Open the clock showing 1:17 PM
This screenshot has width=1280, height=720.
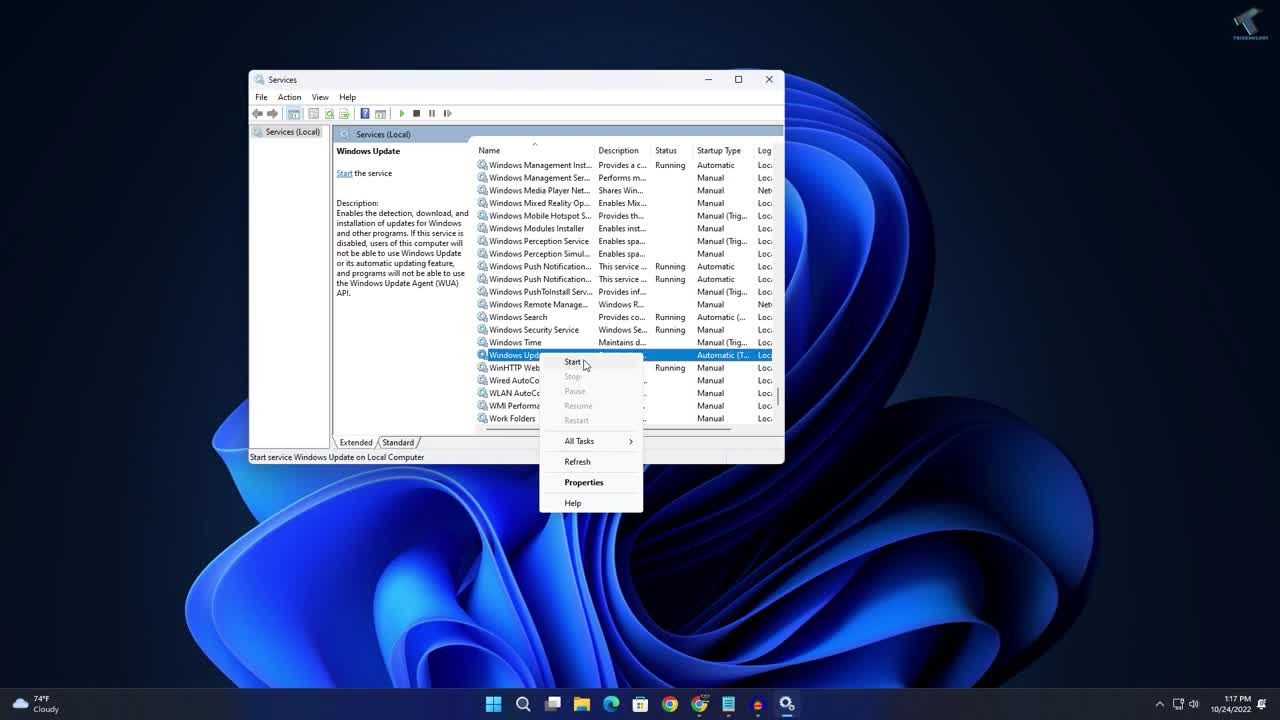pyautogui.click(x=1231, y=704)
